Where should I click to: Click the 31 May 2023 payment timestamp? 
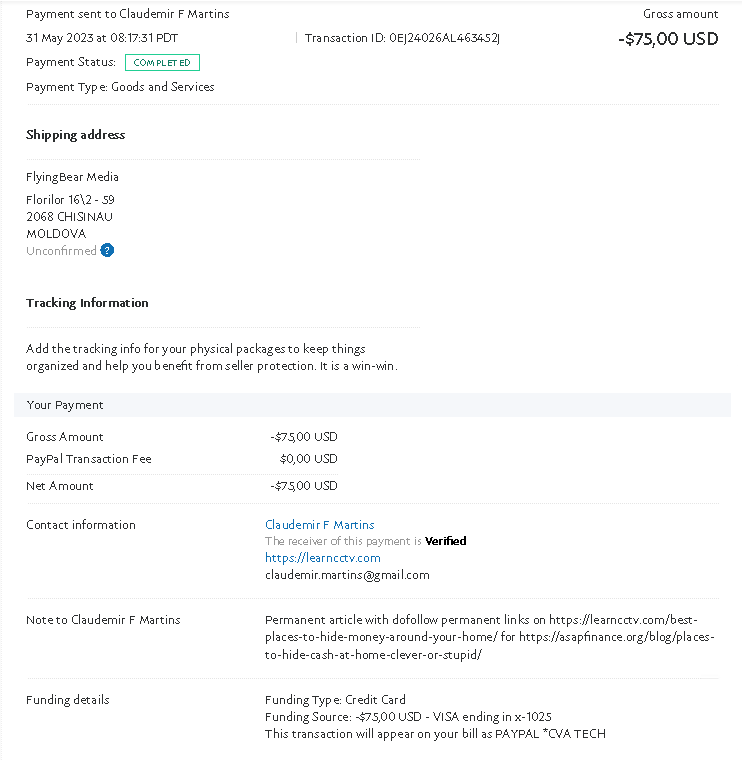point(102,38)
